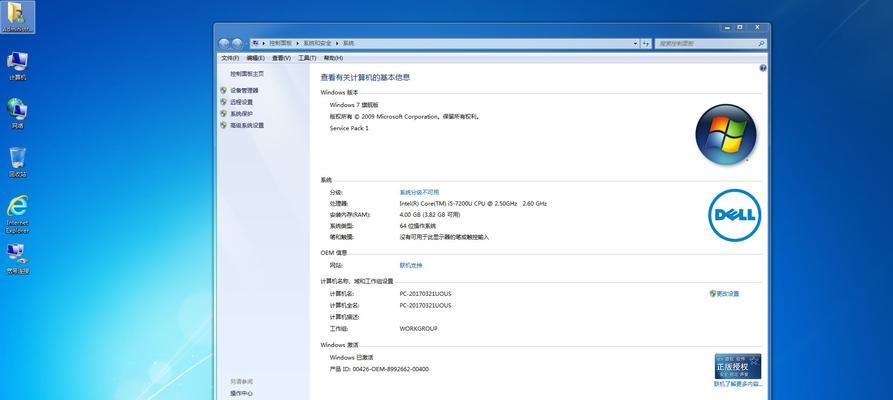Open 设备管理器 (Device Manager) link
Viewport: 893px width, 400px height.
coord(244,91)
